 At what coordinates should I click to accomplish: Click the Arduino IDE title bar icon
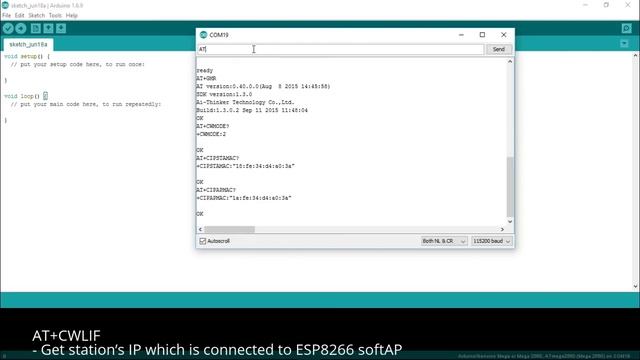point(5,5)
